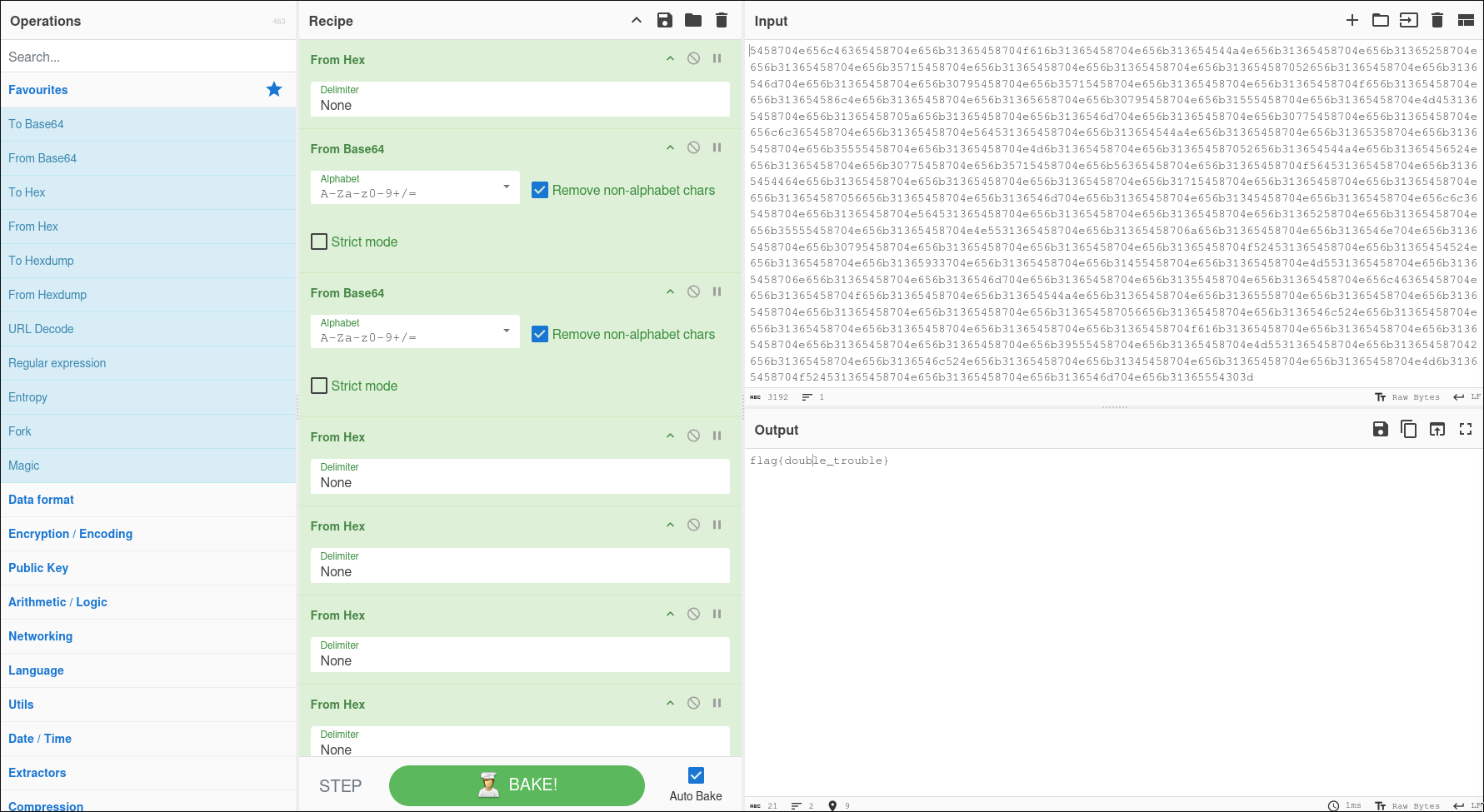
Task: Open a file as input
Action: (x=1380, y=21)
